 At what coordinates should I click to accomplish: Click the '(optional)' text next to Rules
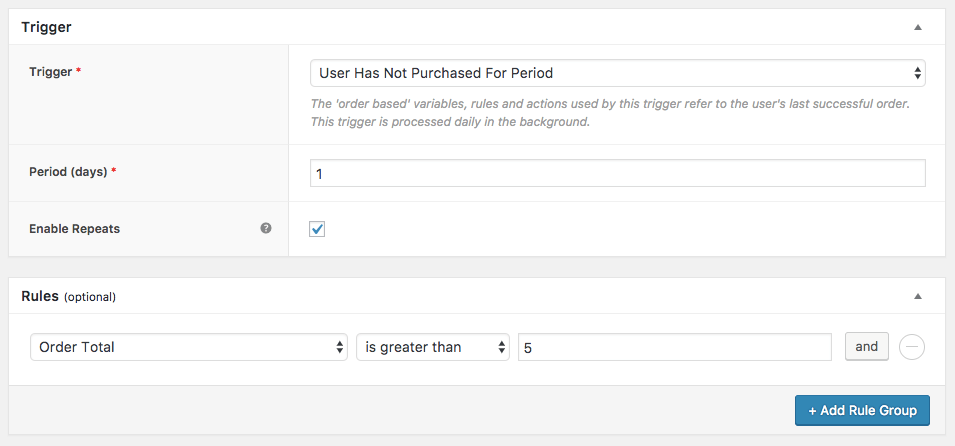pyautogui.click(x=90, y=297)
